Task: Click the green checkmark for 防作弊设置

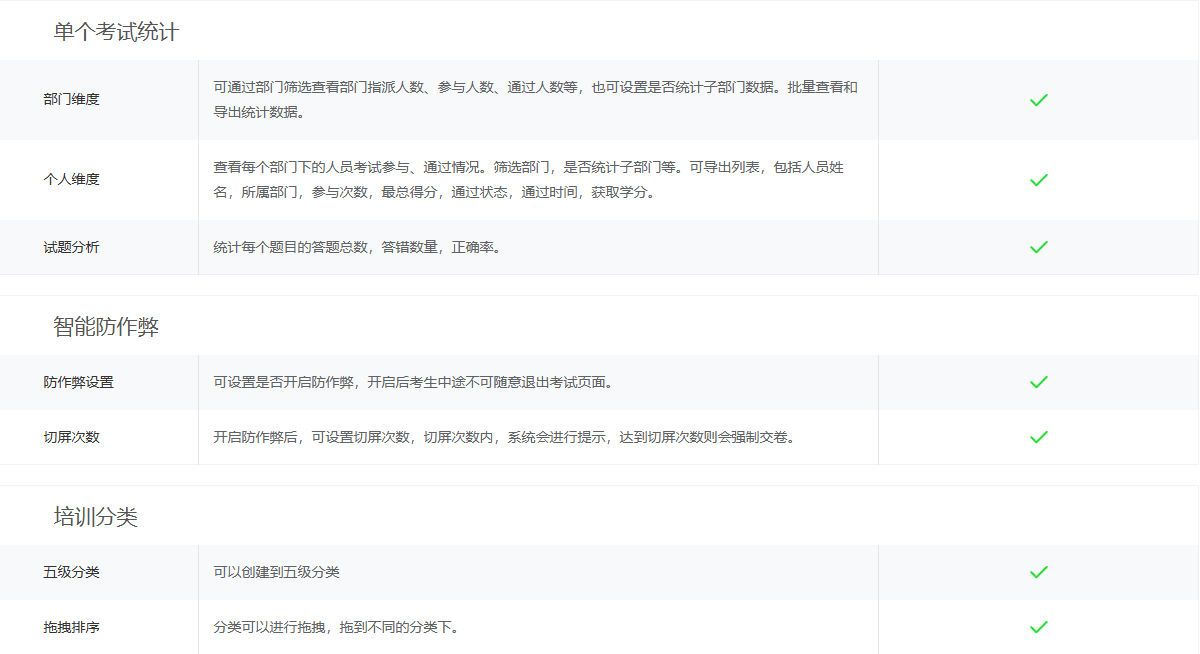Action: pyautogui.click(x=1038, y=382)
